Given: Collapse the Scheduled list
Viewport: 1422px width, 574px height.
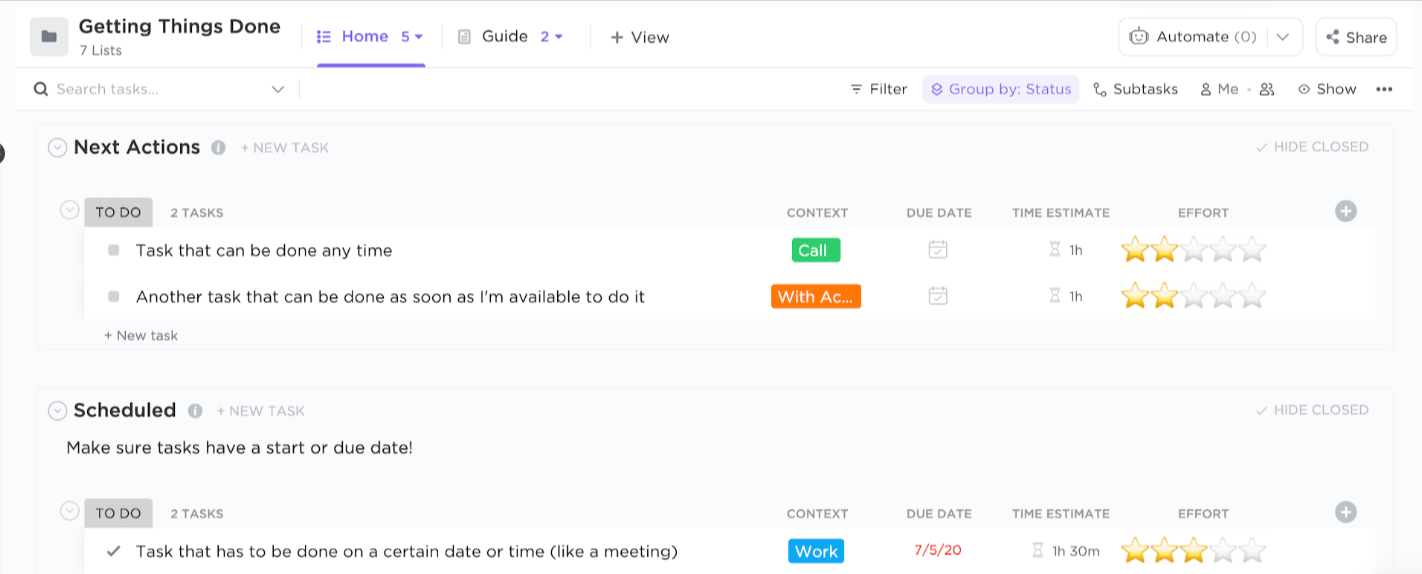Looking at the screenshot, I should pyautogui.click(x=58, y=410).
